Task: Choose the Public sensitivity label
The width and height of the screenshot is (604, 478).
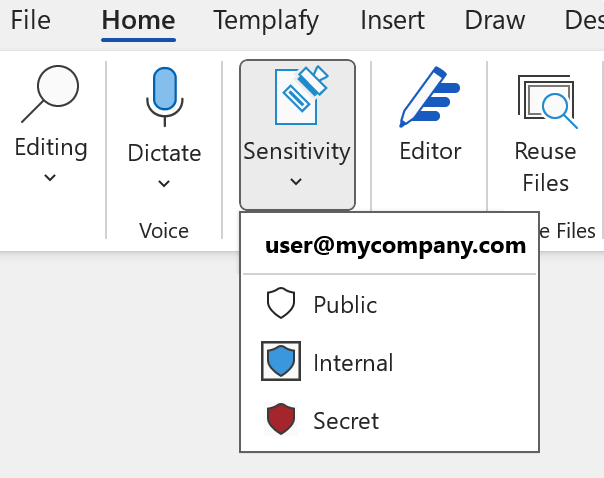Action: (x=345, y=304)
